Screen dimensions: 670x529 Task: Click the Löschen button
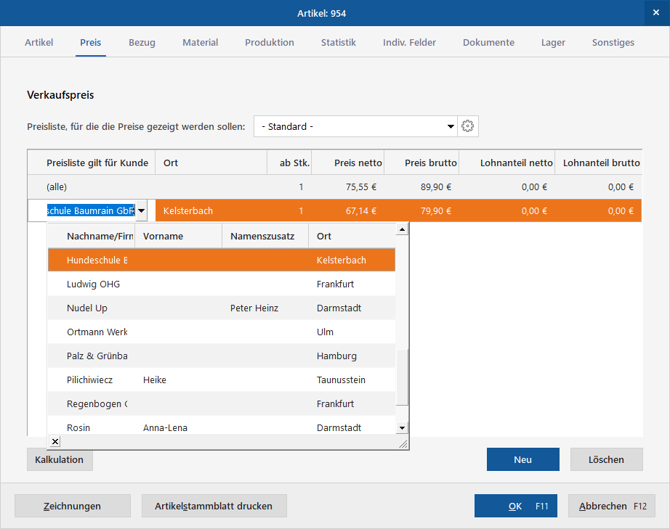pos(606,460)
